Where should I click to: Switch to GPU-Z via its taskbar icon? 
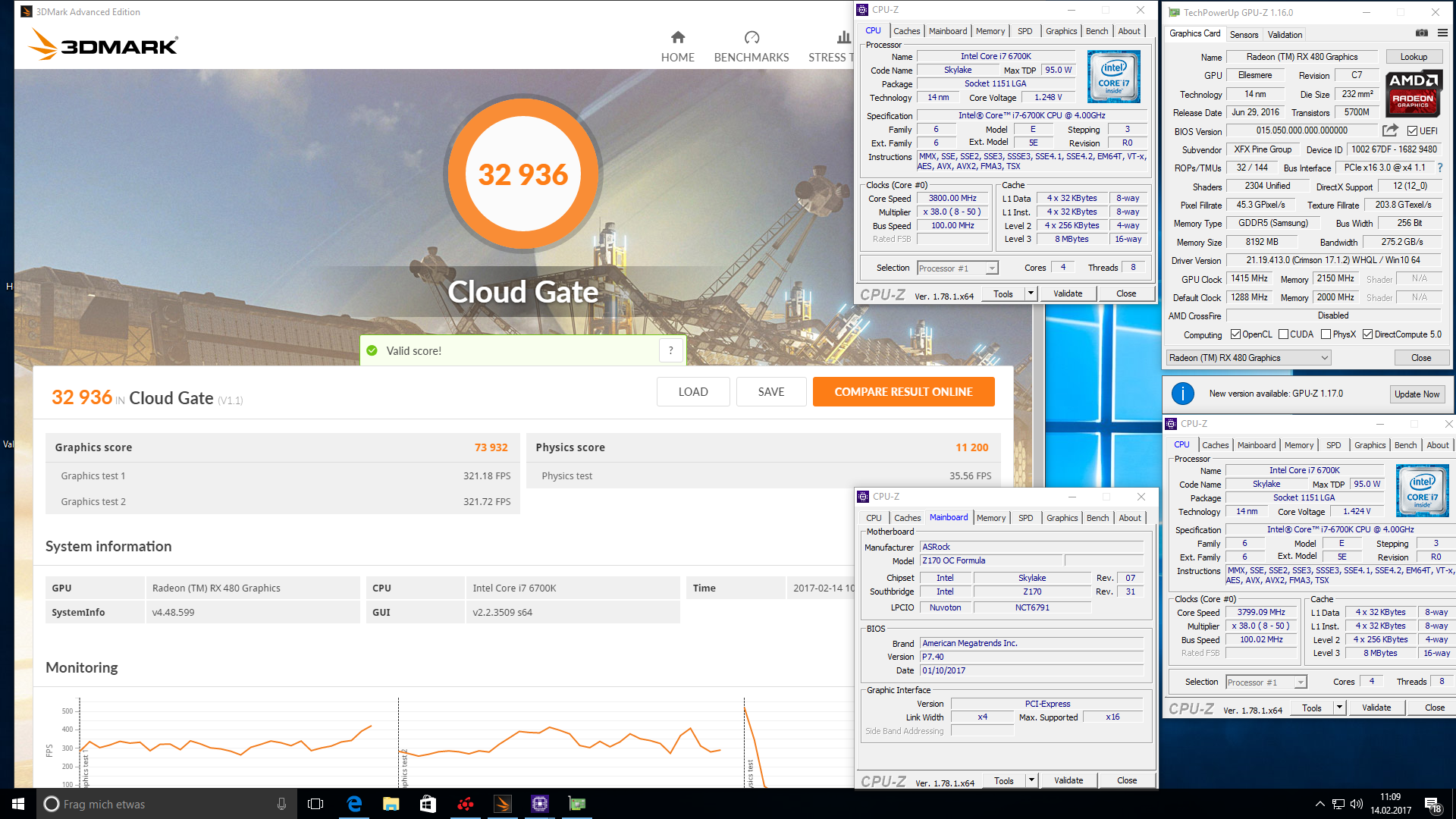coord(577,804)
